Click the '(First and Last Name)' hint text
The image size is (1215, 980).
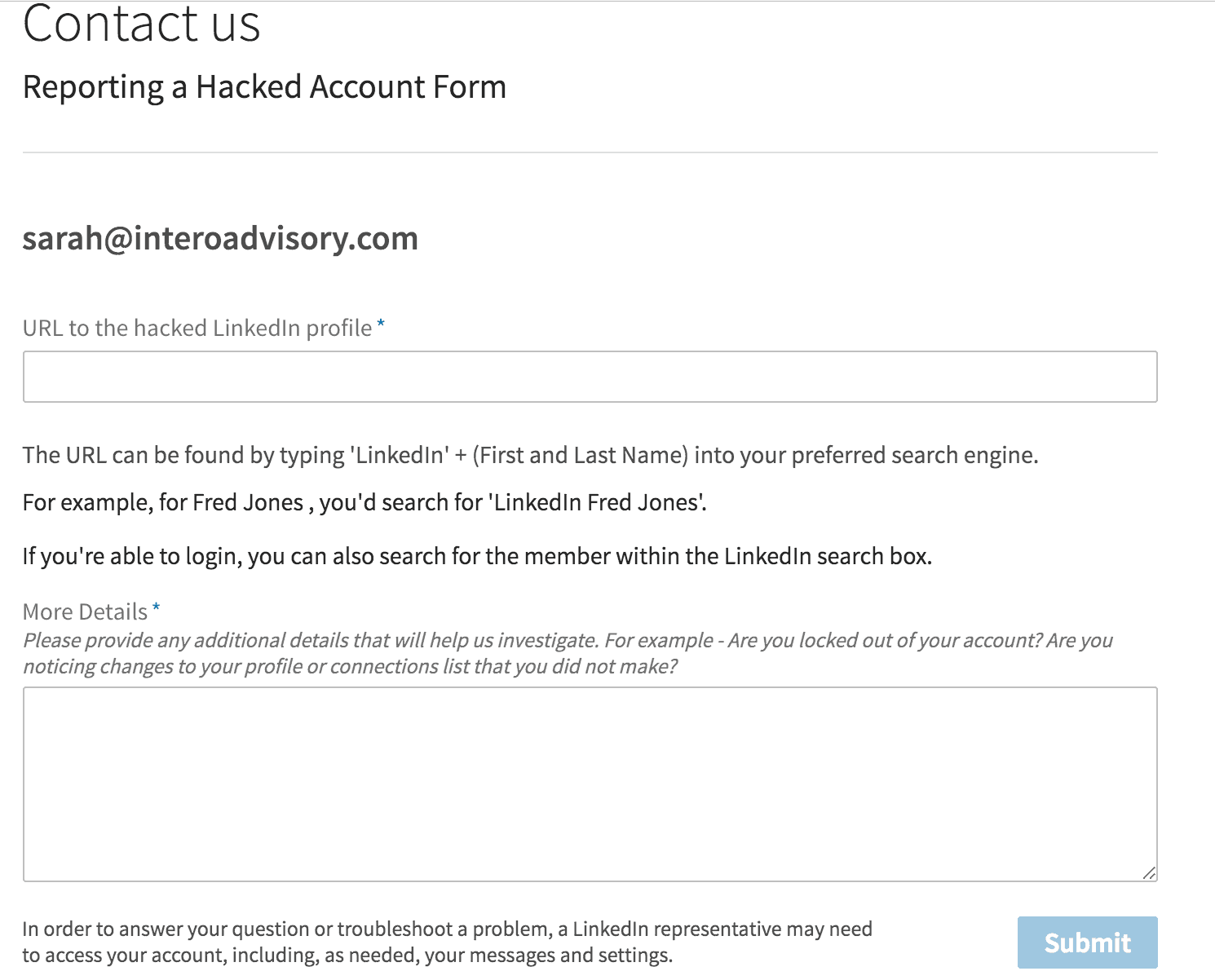[580, 455]
